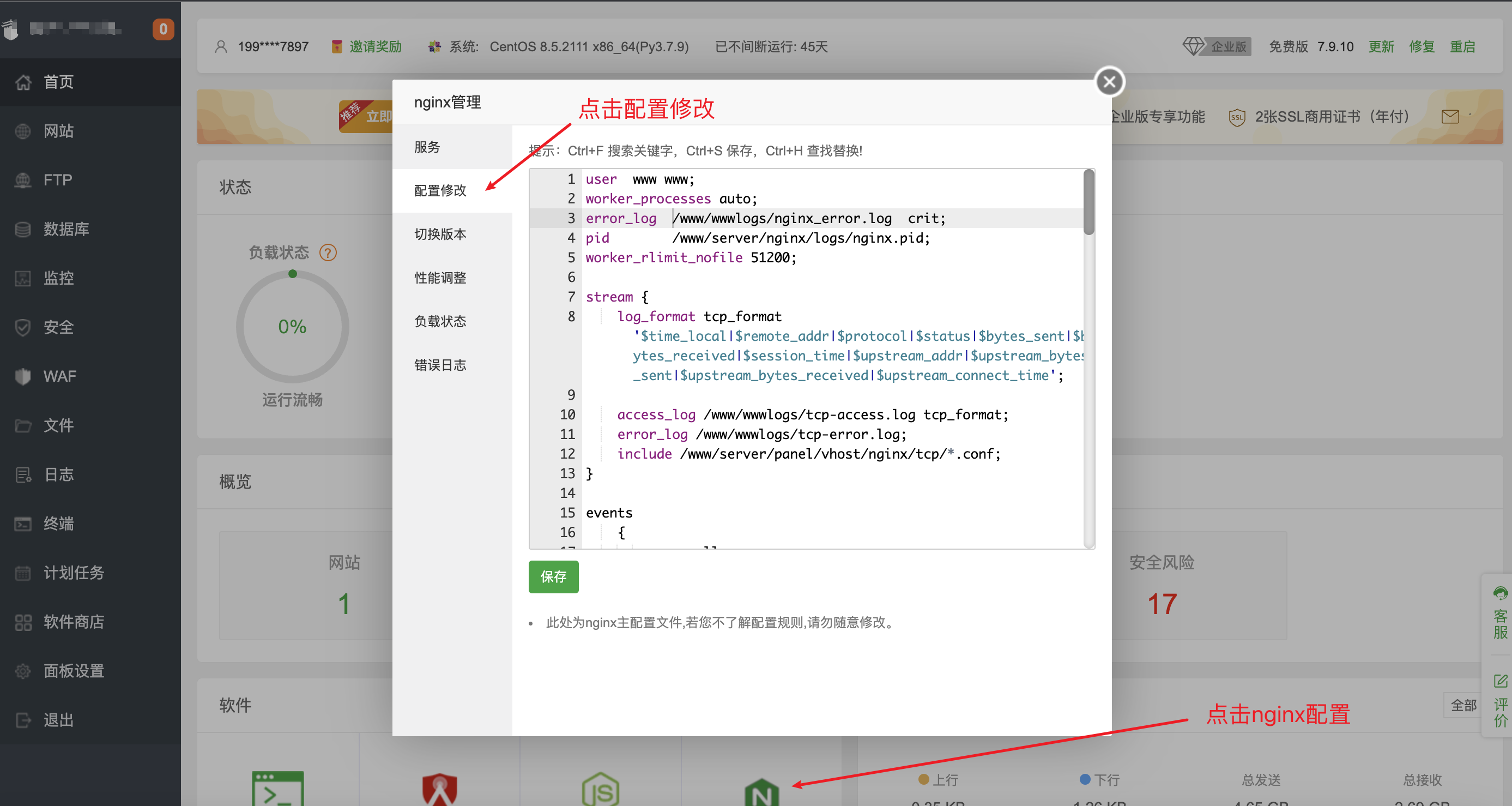Click the green 保存 button
This screenshot has height=806, width=1512.
click(553, 576)
